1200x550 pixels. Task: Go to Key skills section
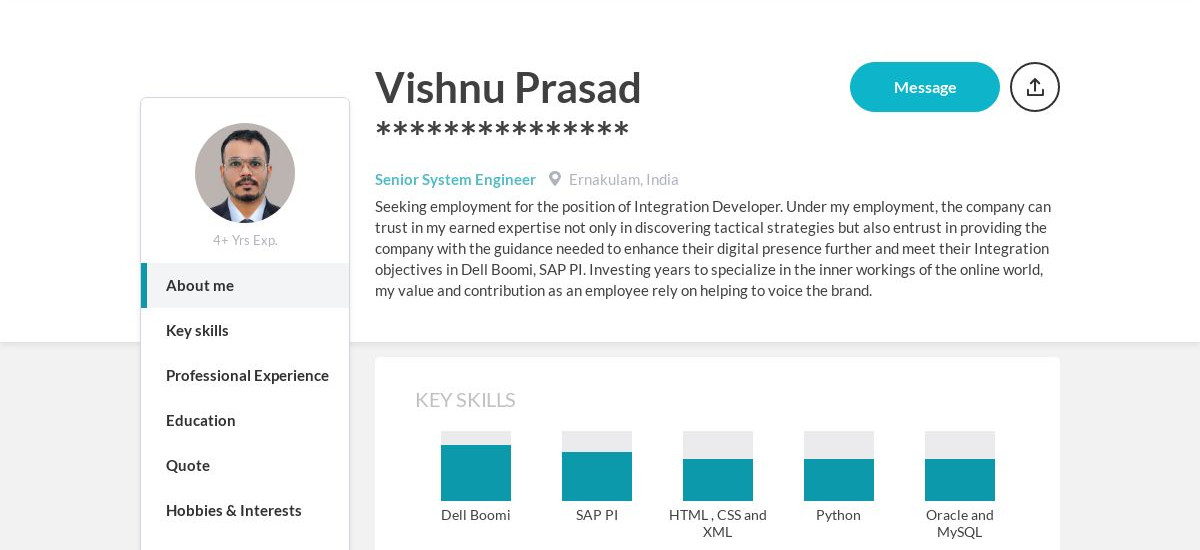point(245,330)
